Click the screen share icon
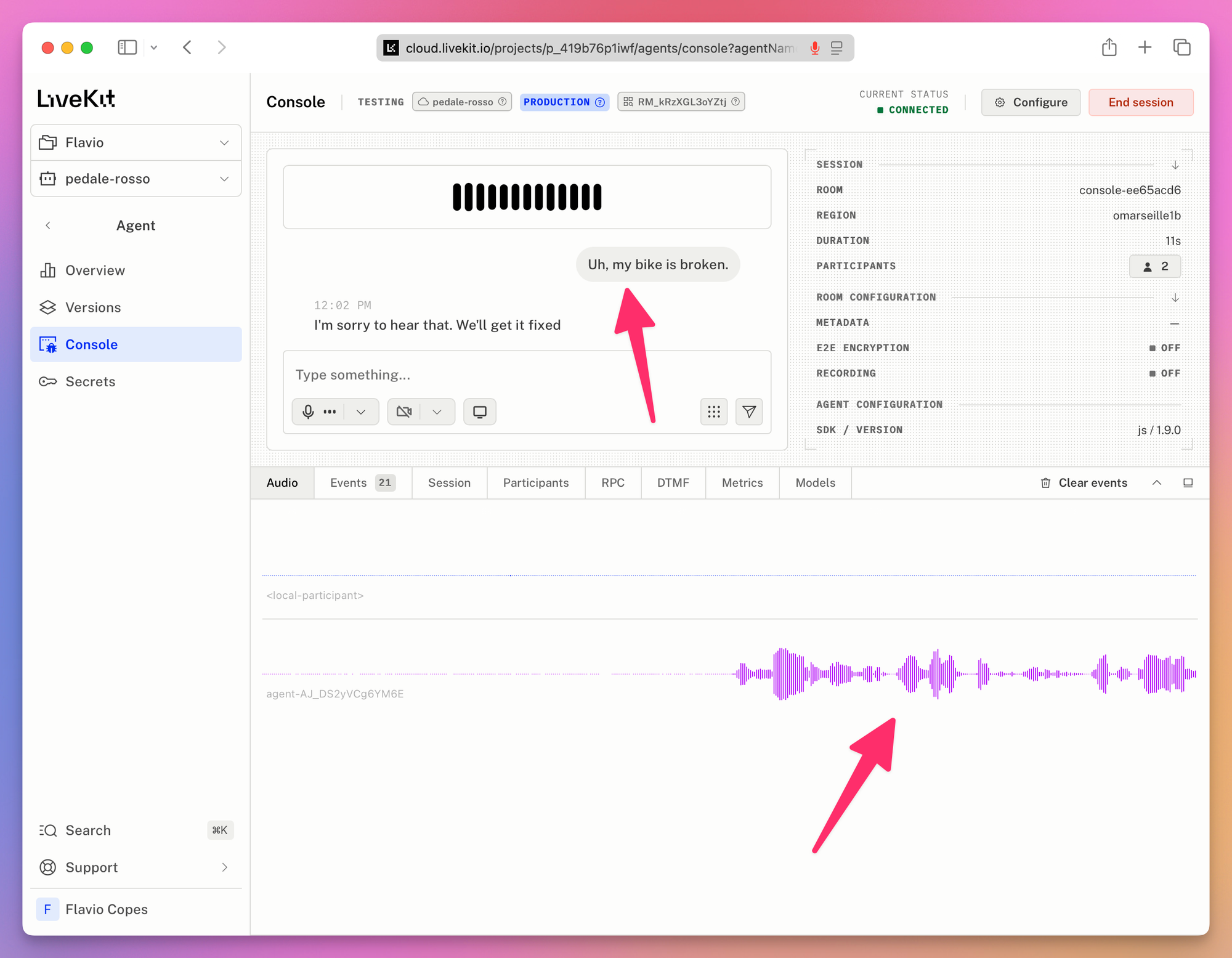 pyautogui.click(x=480, y=412)
